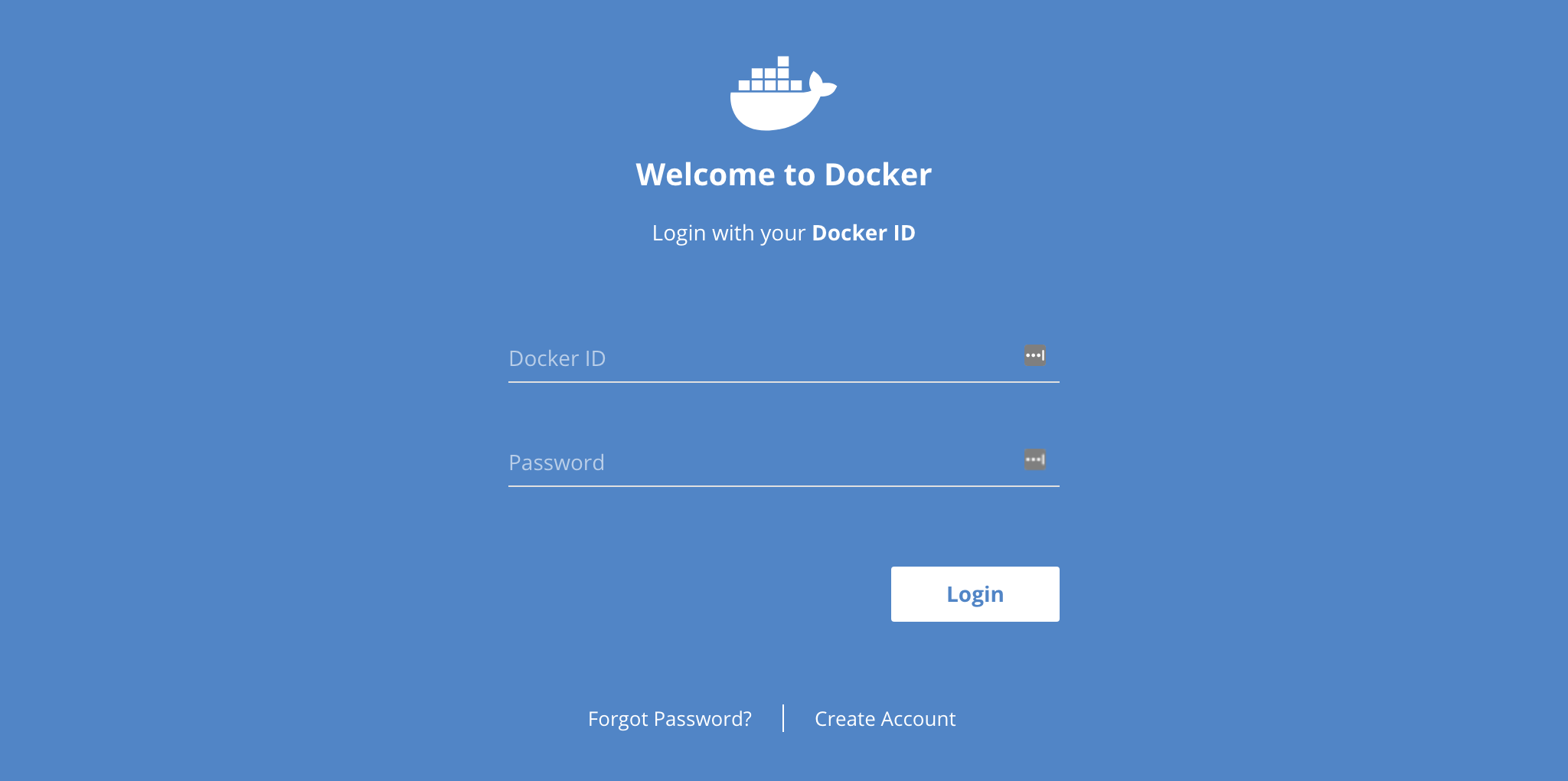Click the "Welcome to Docker" heading
This screenshot has height=781, width=1568.
point(783,175)
